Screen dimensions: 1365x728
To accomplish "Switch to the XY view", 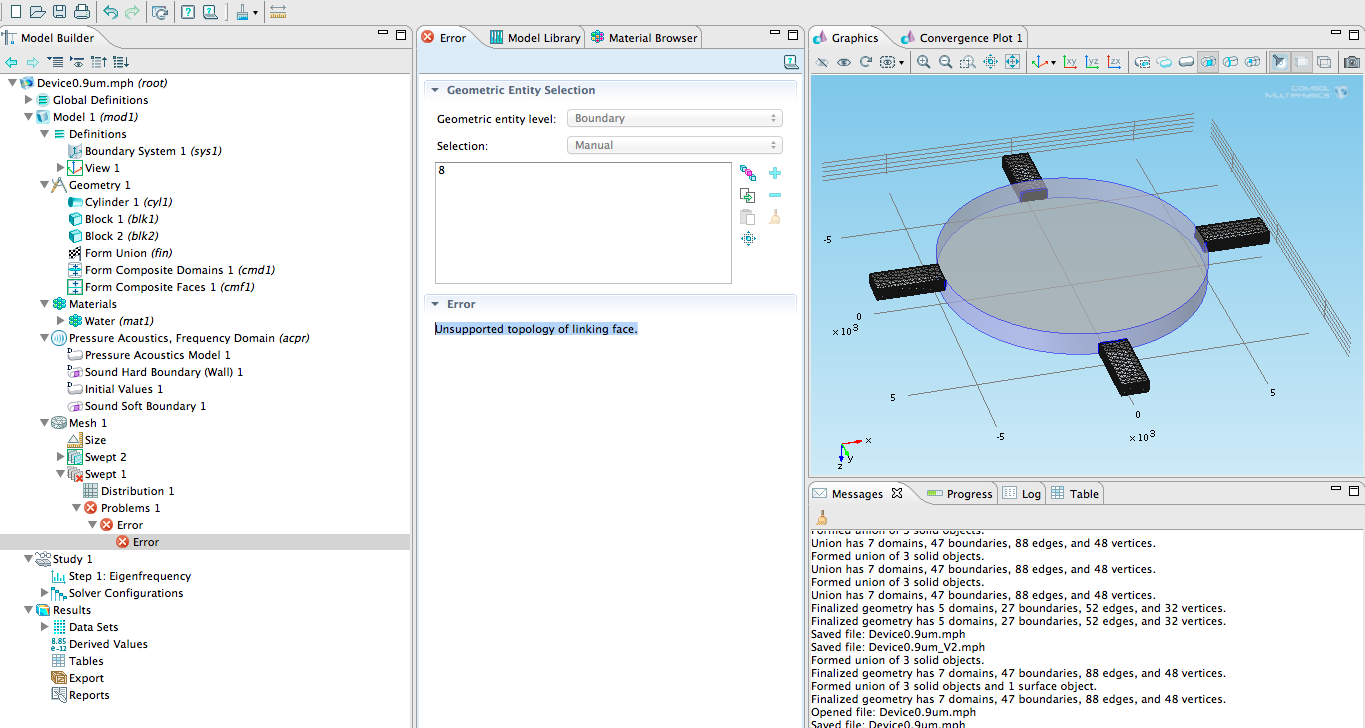I will (1070, 62).
